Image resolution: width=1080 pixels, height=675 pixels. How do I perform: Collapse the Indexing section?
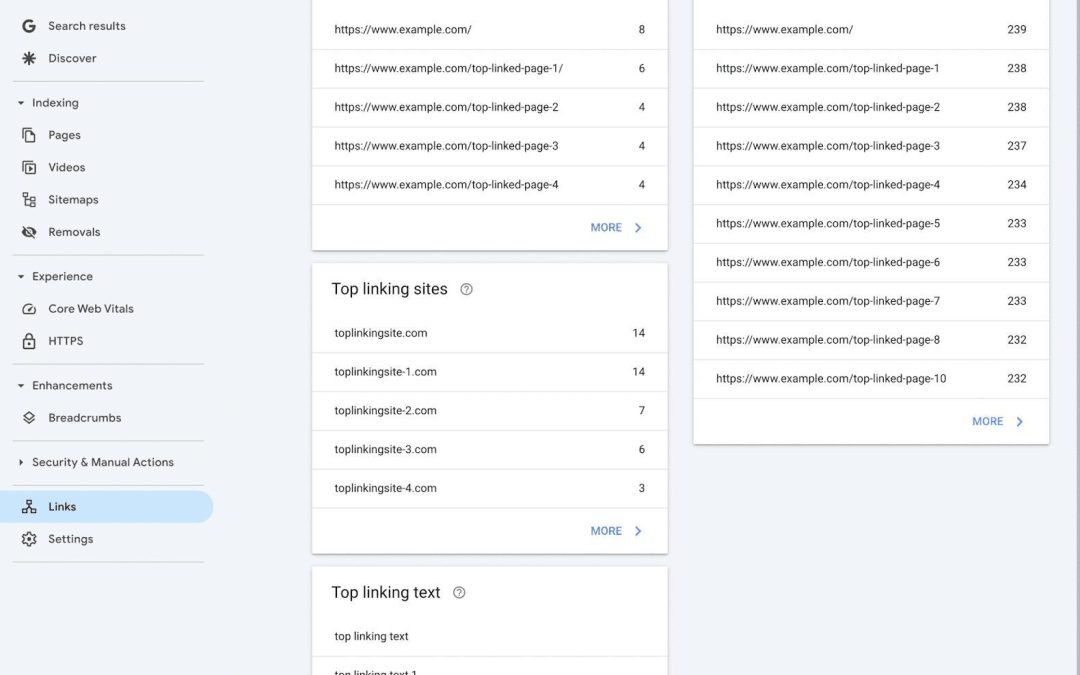pyautogui.click(x=21, y=103)
